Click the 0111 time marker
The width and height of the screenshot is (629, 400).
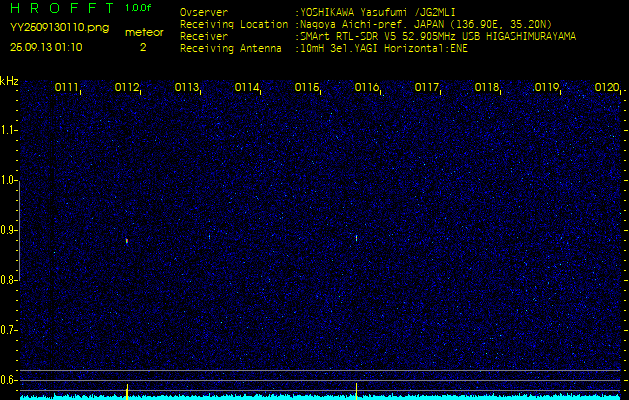(x=66, y=88)
